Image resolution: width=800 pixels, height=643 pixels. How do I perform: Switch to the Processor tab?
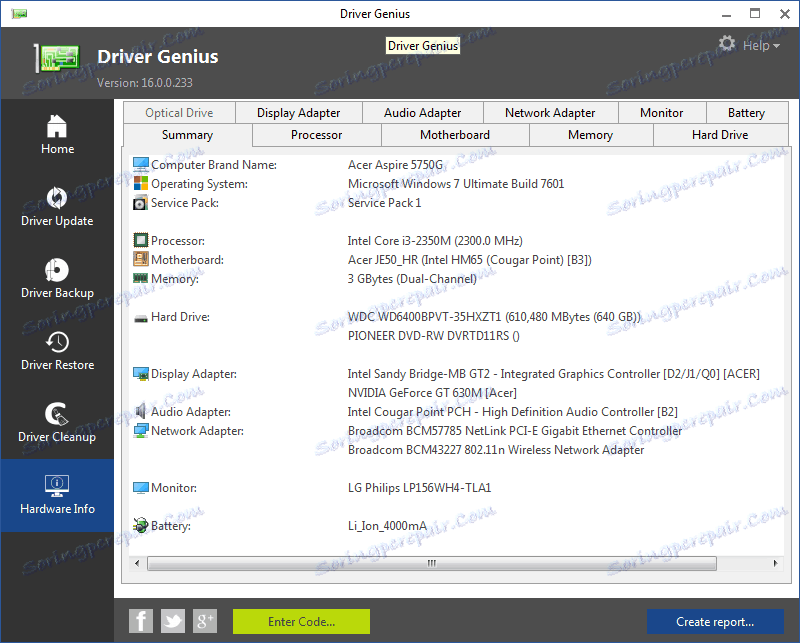click(316, 135)
